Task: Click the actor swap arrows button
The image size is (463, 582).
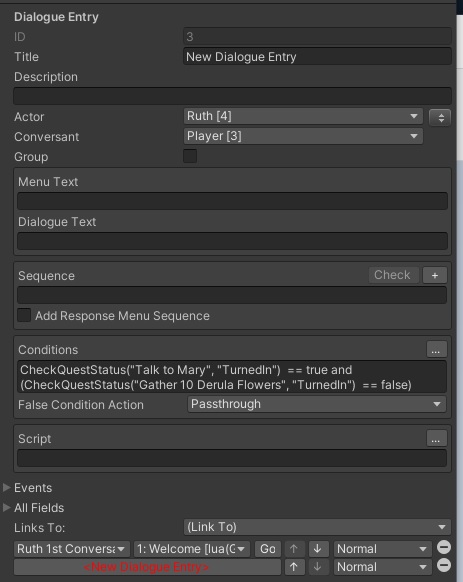Action: tap(440, 118)
